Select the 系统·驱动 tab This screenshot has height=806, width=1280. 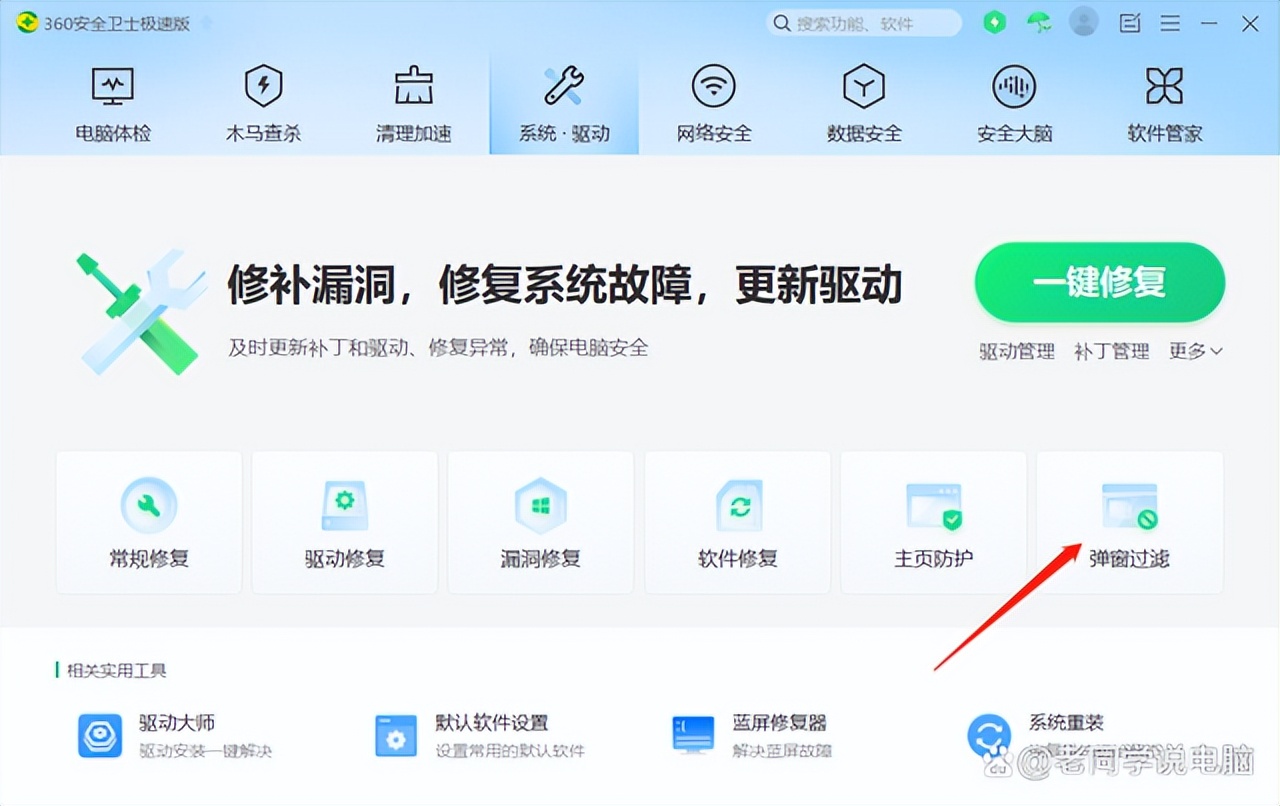pyautogui.click(x=564, y=104)
